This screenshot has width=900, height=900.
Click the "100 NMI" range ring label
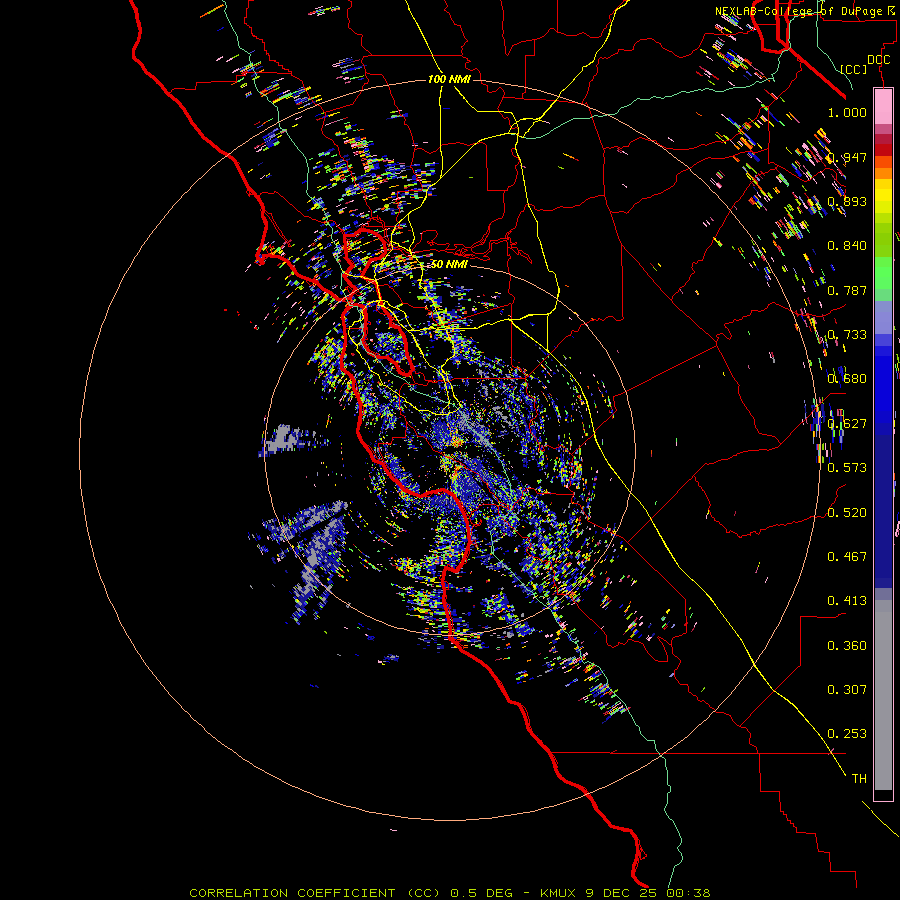coord(449,79)
